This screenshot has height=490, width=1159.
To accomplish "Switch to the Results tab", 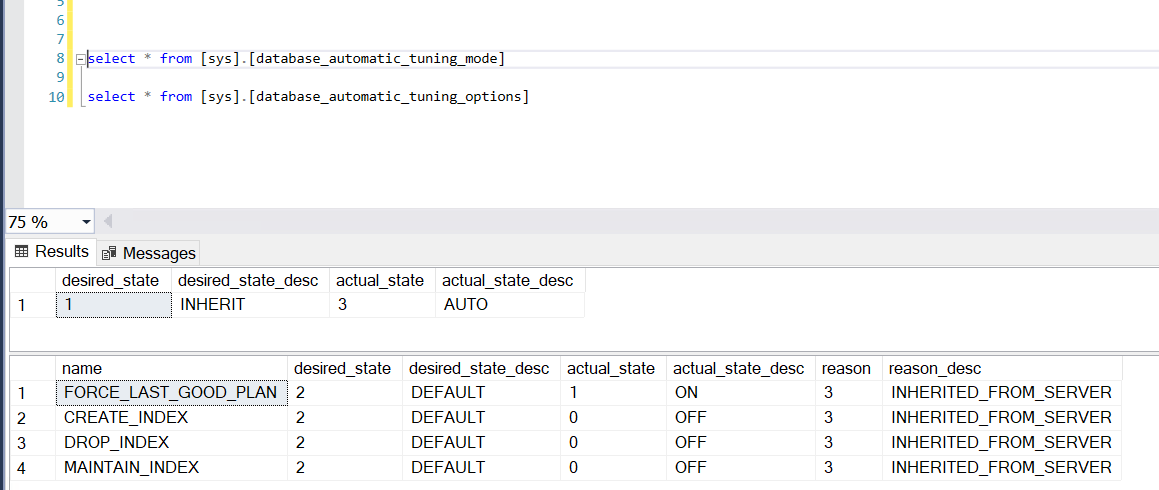I will 52,251.
